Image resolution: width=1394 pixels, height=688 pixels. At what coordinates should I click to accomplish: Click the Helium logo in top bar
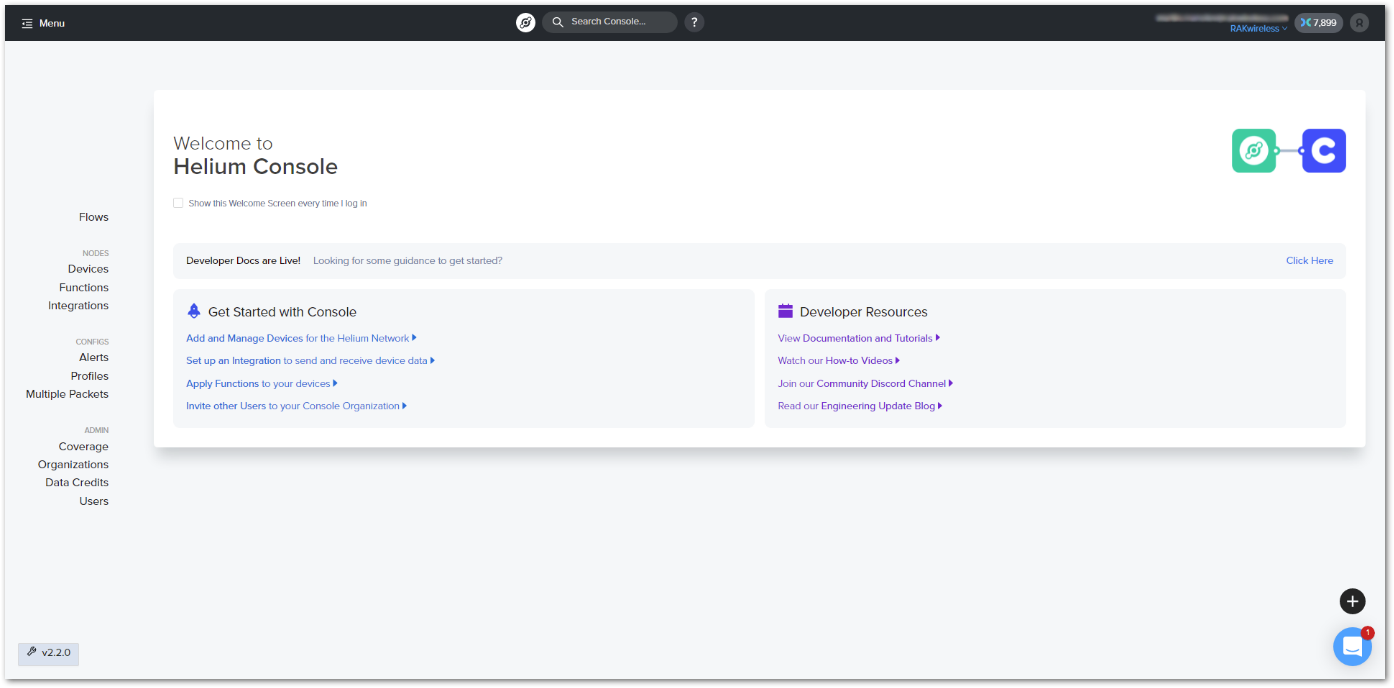(x=525, y=22)
